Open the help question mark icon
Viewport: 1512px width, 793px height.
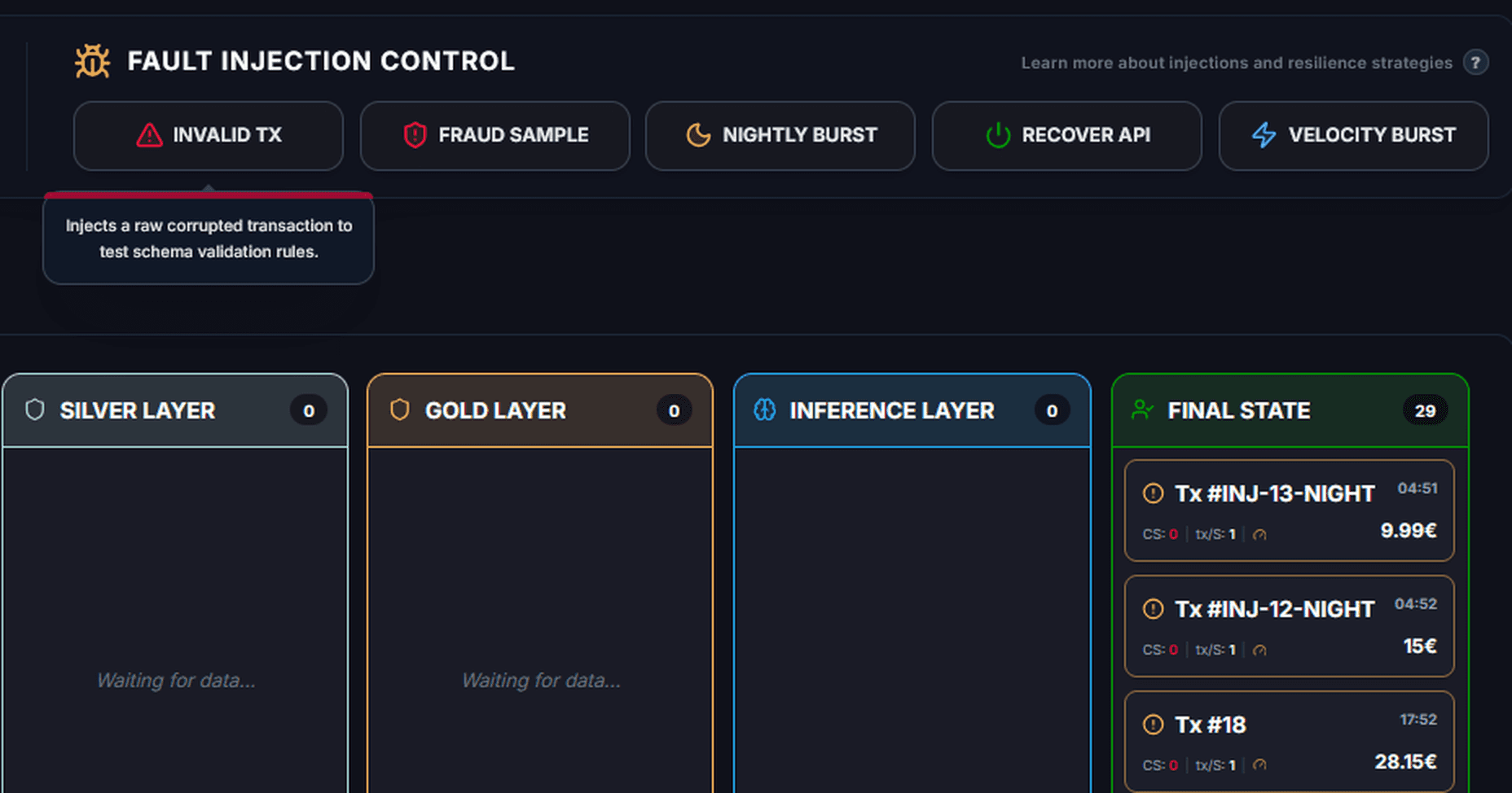click(x=1475, y=63)
